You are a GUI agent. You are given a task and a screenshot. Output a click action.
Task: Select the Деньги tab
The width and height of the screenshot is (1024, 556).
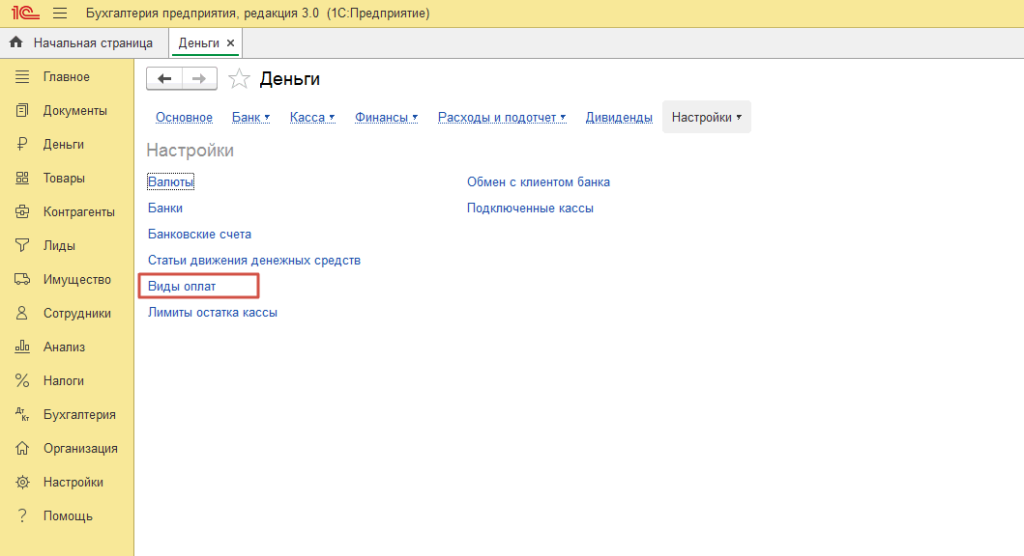tap(199, 43)
